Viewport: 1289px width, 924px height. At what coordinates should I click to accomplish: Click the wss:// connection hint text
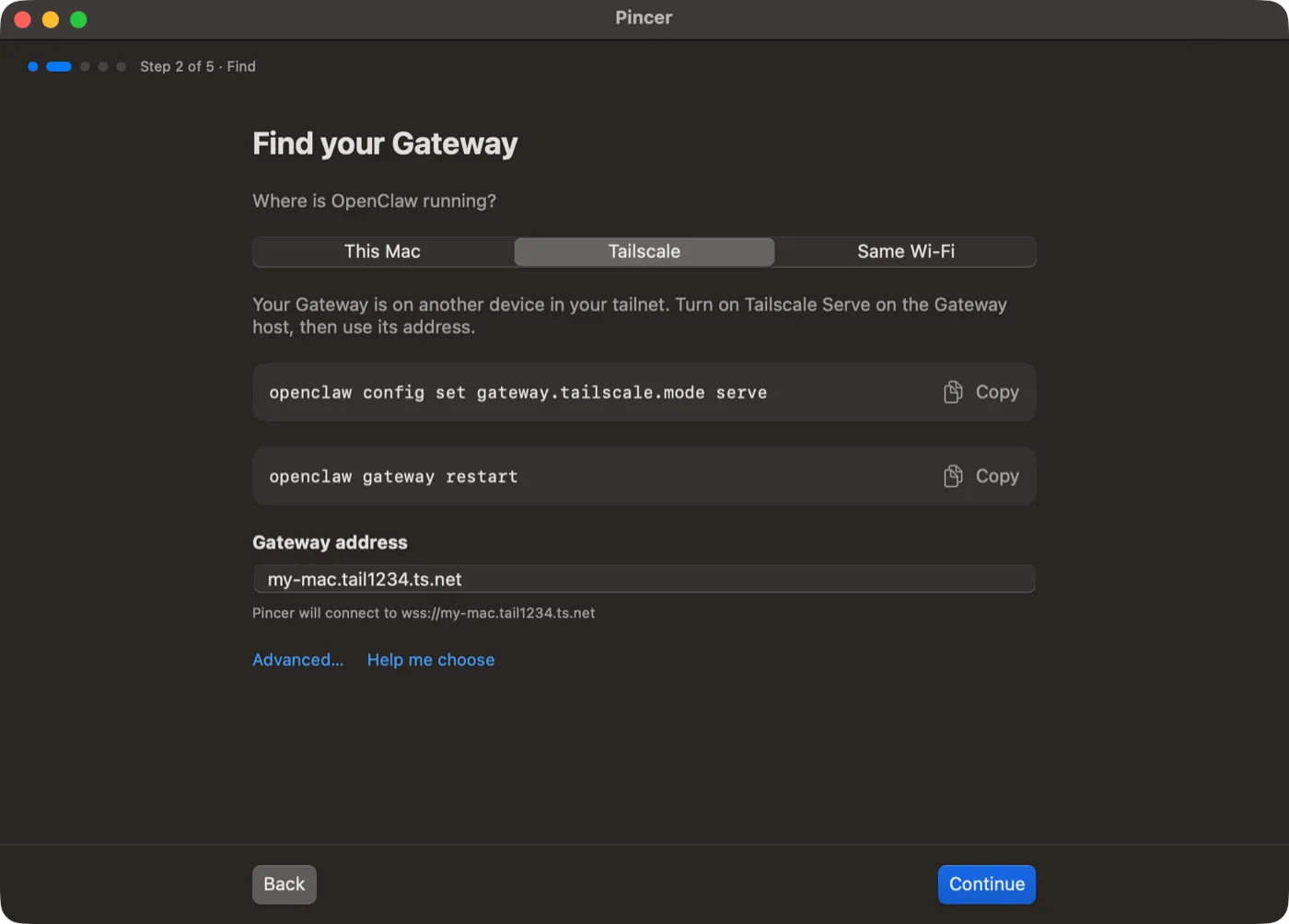point(424,613)
